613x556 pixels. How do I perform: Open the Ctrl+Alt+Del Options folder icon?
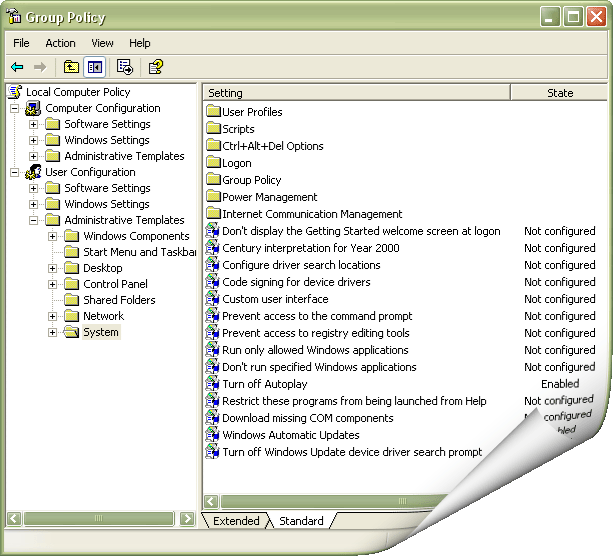coord(213,145)
